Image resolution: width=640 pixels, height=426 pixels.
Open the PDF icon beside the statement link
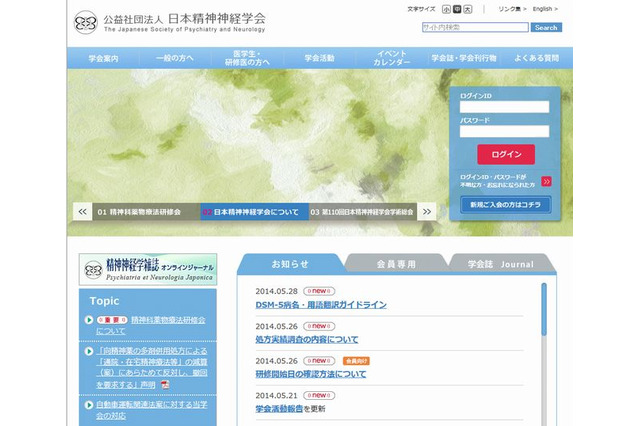165,385
